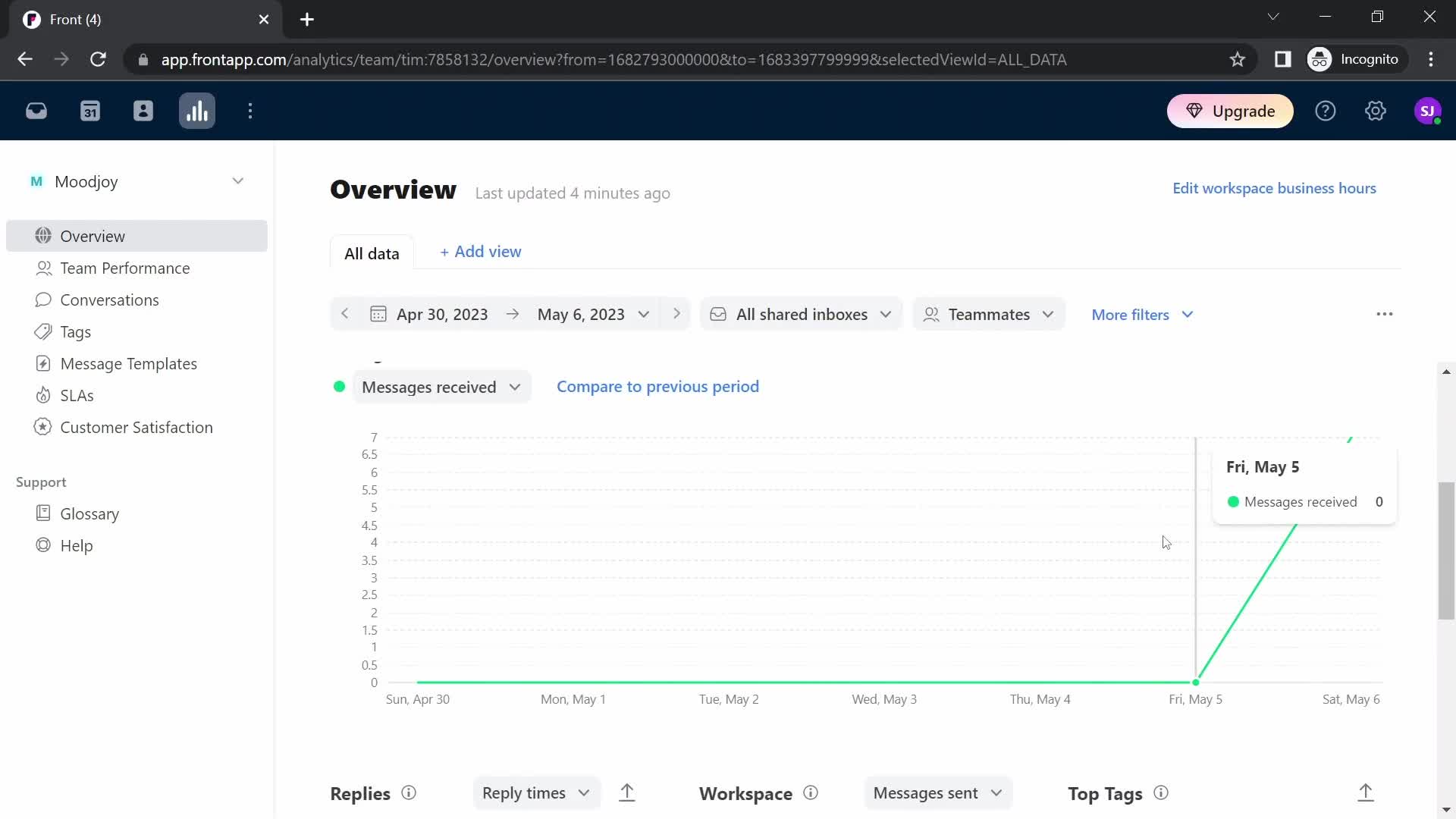
Task: Click Compare to previous period link
Action: (x=659, y=387)
